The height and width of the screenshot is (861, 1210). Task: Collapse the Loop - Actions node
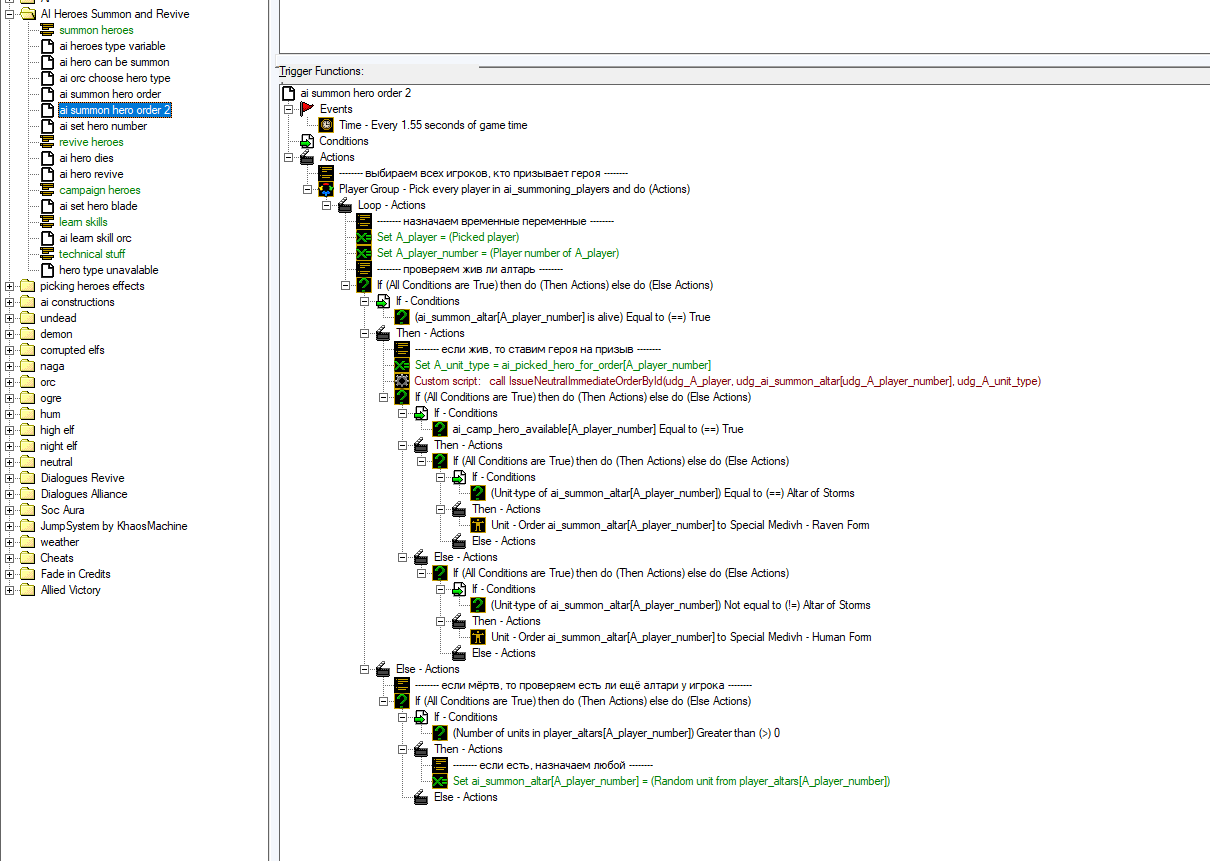click(x=327, y=205)
